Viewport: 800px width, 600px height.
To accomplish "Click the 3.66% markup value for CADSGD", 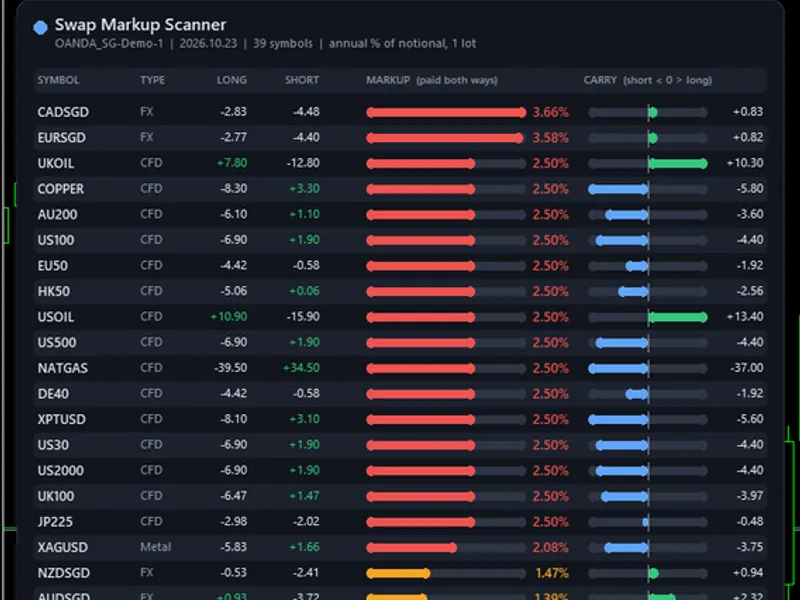I will [551, 112].
